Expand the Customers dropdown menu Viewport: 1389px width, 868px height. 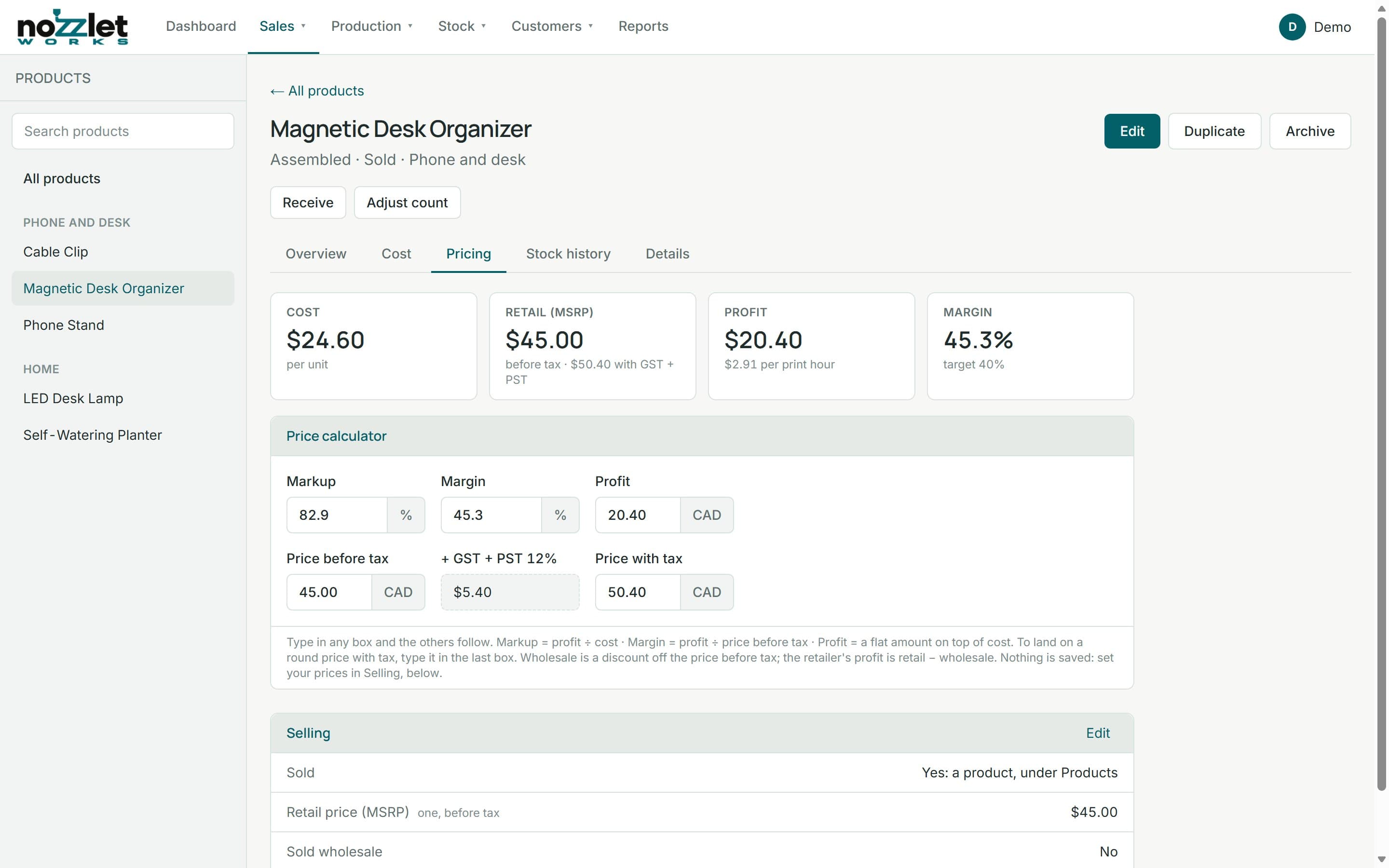point(552,27)
